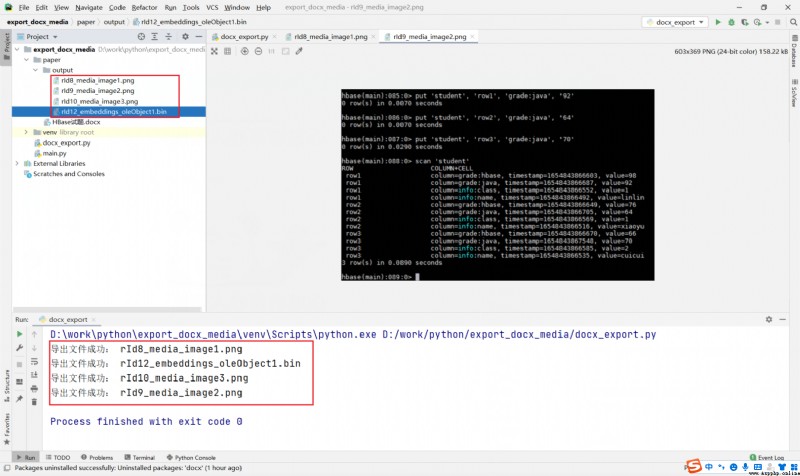Open profiler options dropdown arrow
Screen dimensions: 800x476
click(x=767, y=22)
